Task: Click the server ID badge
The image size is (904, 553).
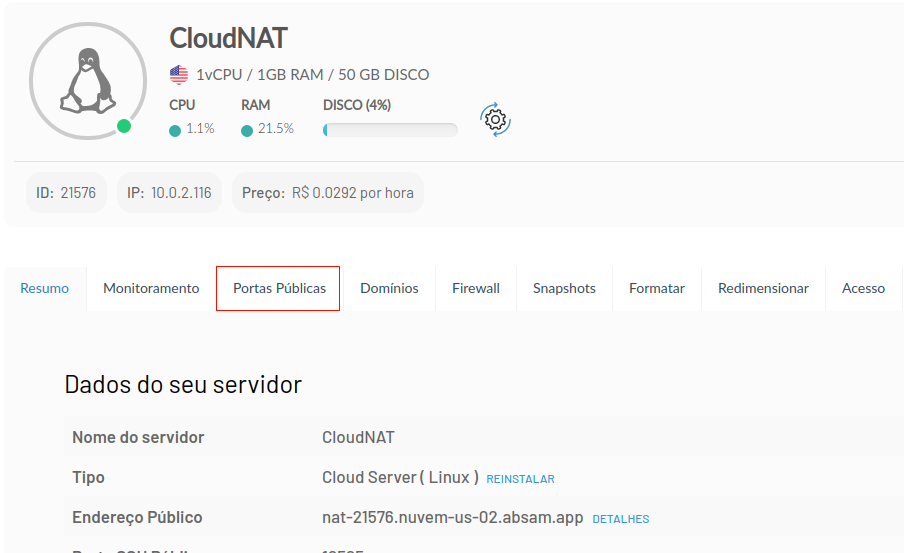Action: (66, 193)
